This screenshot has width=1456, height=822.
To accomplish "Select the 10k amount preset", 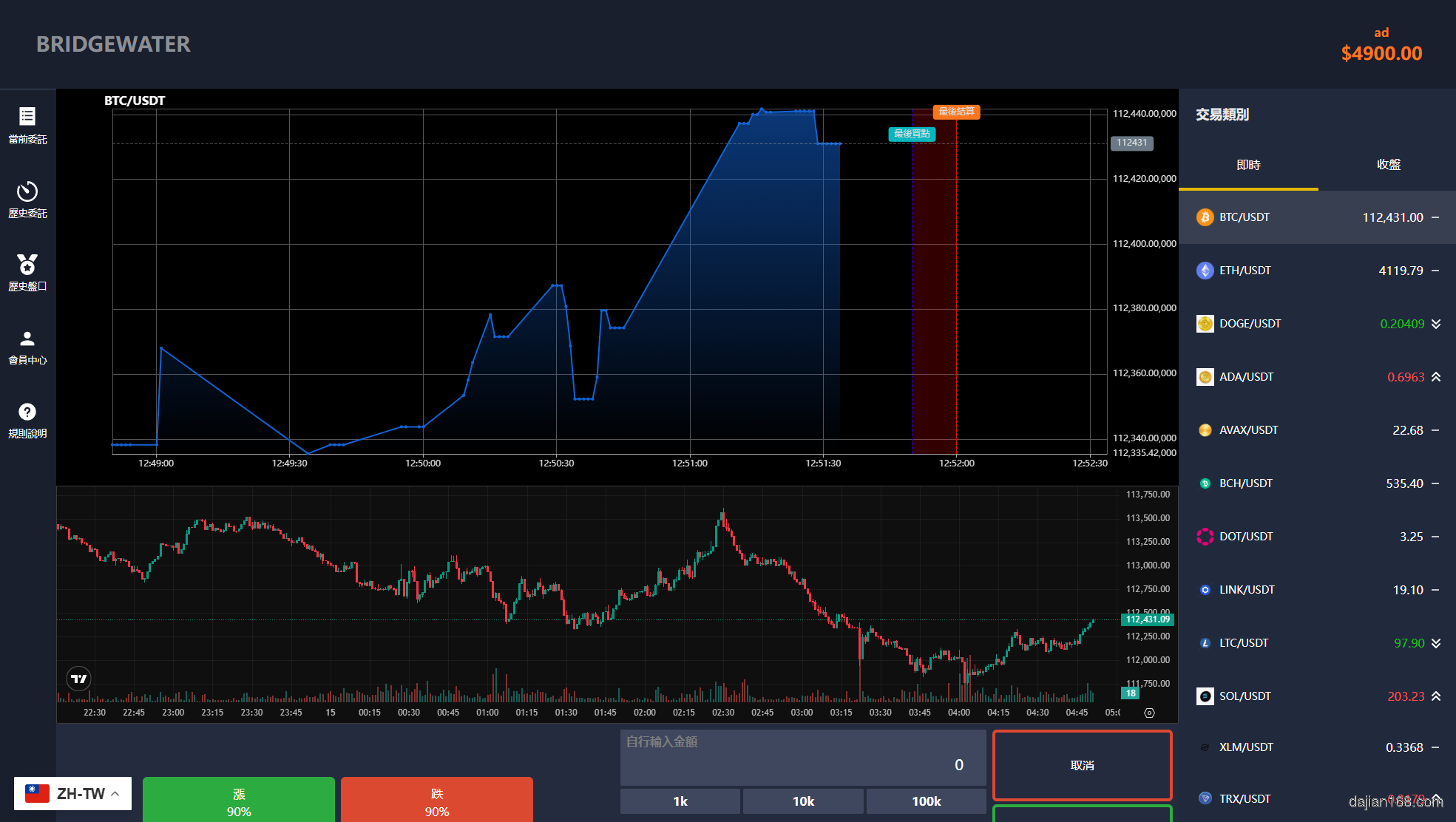I will pos(803,801).
